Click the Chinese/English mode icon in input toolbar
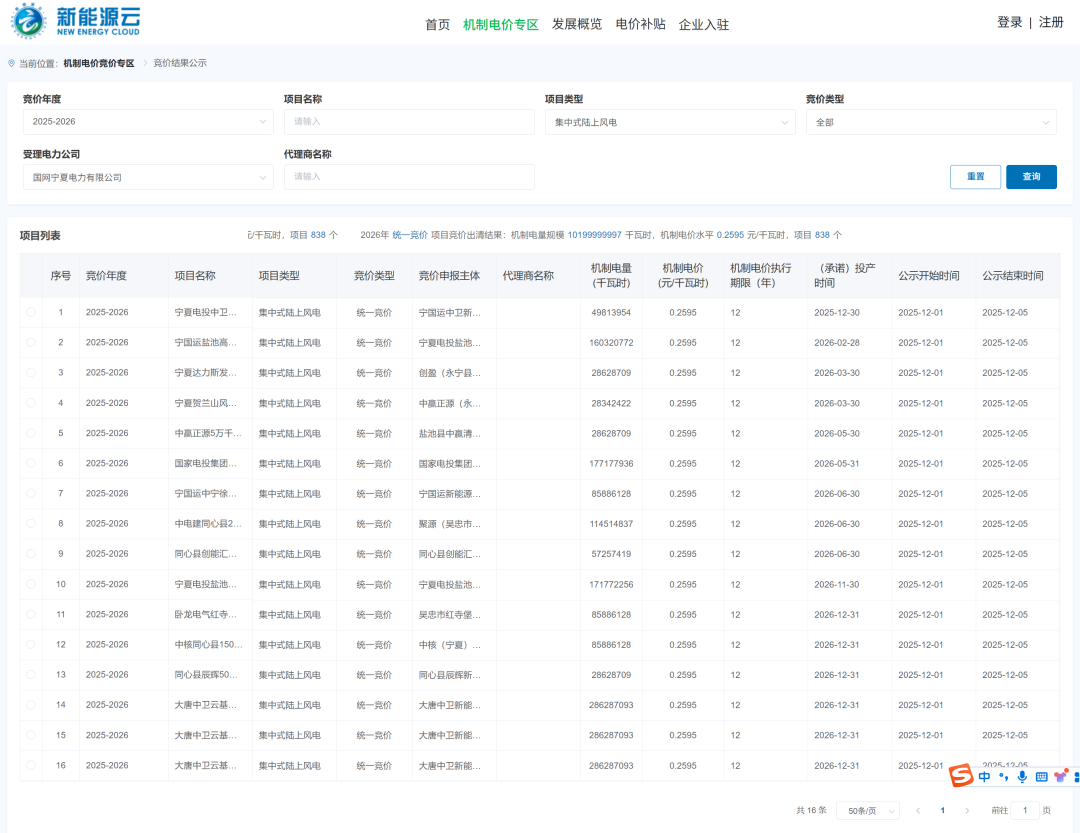 983,776
